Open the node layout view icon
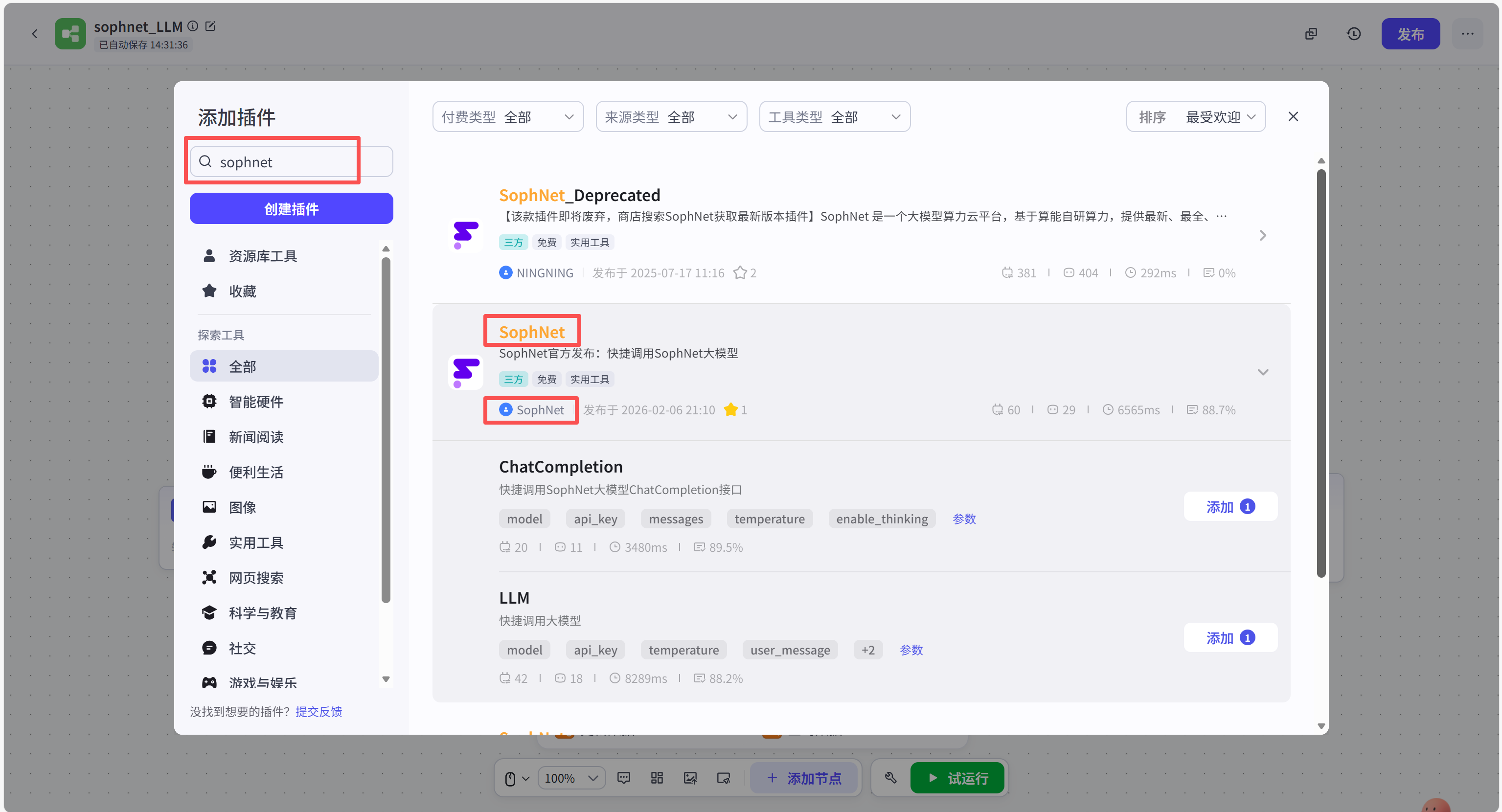This screenshot has width=1502, height=812. (x=657, y=778)
